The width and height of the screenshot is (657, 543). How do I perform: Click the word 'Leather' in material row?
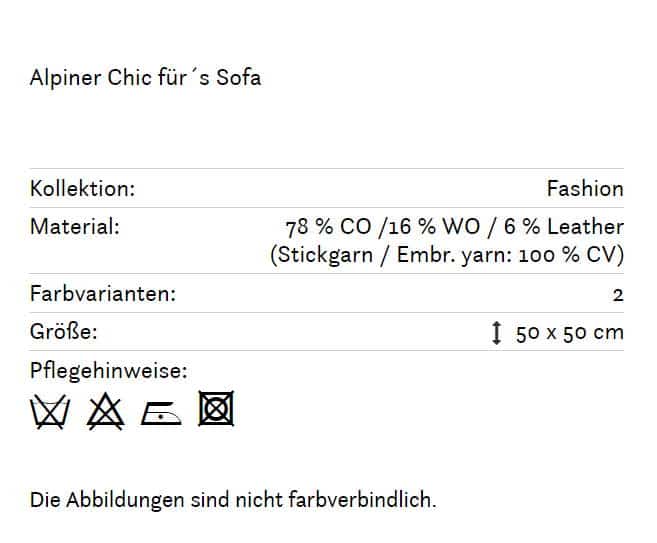(586, 227)
